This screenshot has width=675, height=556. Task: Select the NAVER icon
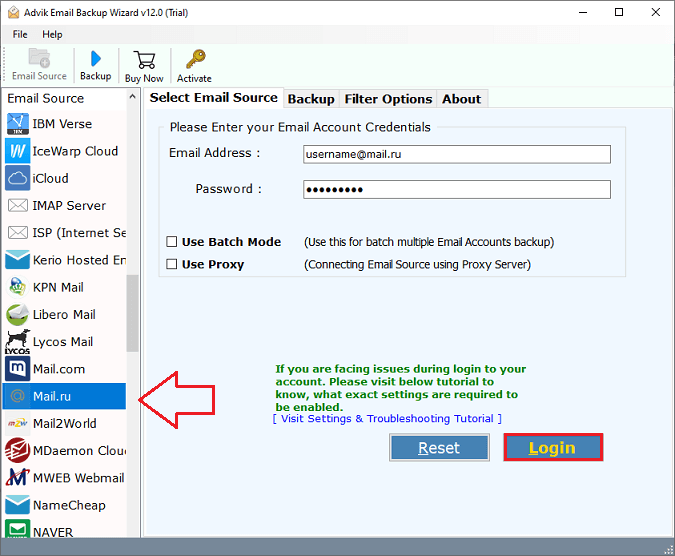pyautogui.click(x=18, y=529)
